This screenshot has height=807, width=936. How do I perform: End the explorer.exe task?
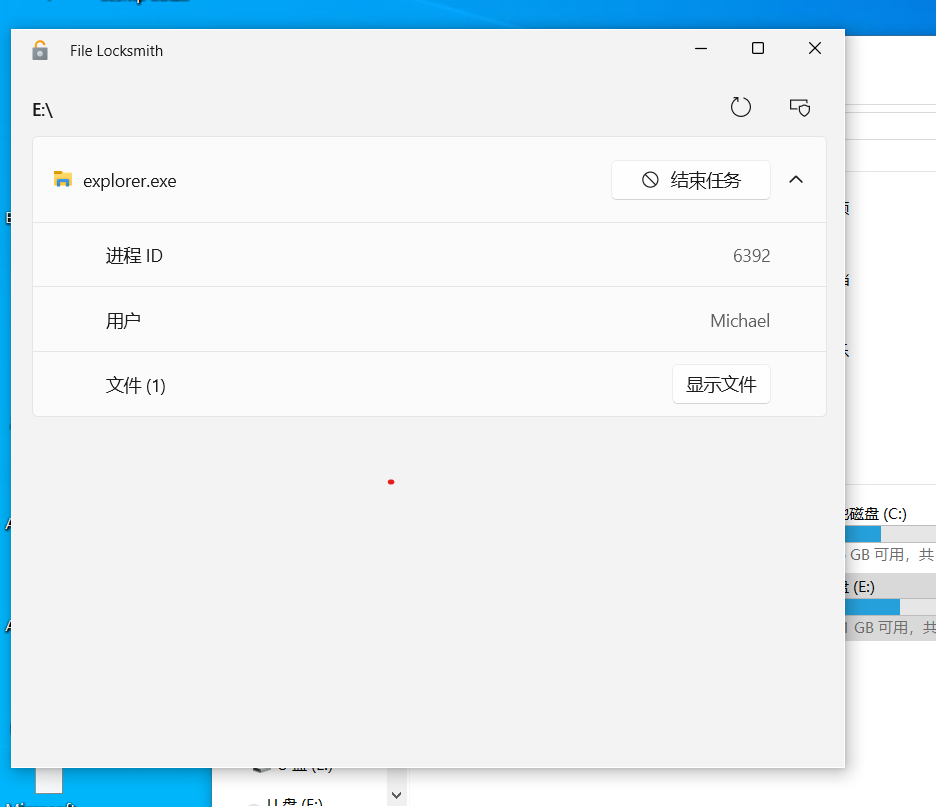tap(691, 180)
